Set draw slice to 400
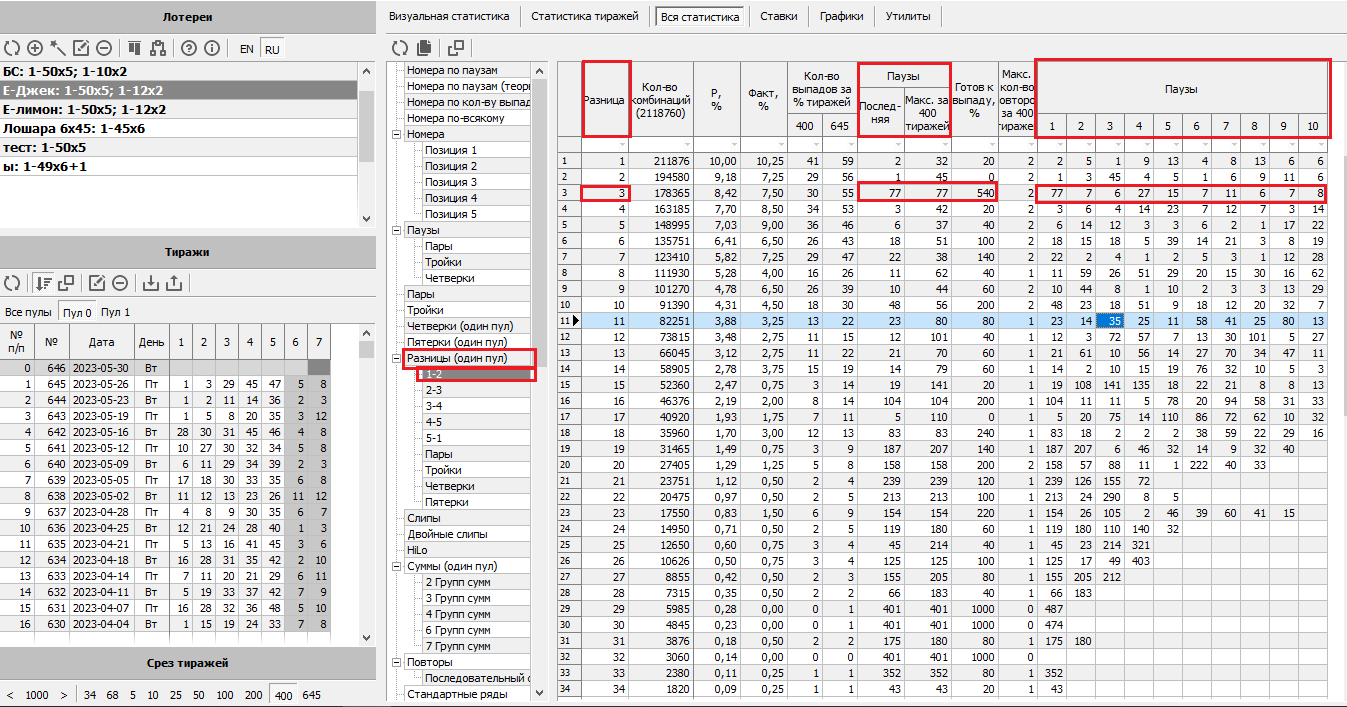The width and height of the screenshot is (1347, 707). (x=284, y=694)
